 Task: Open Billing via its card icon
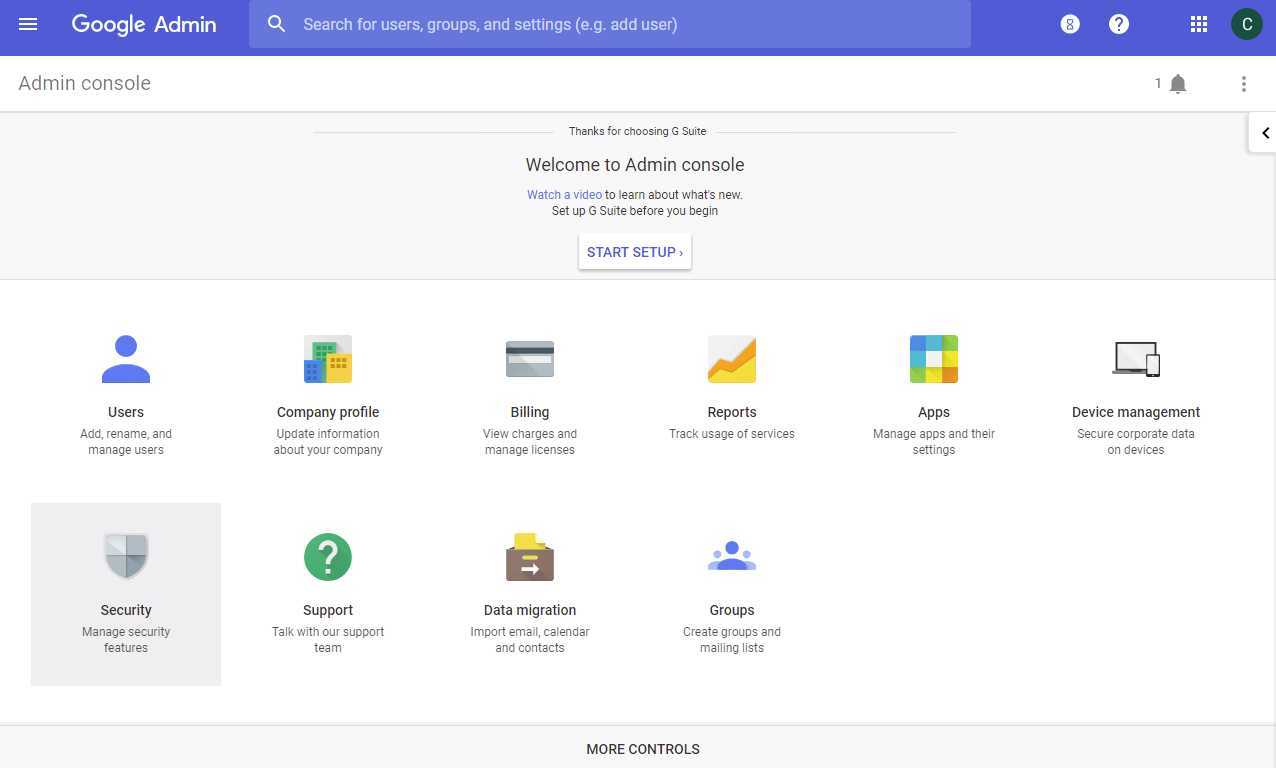(x=530, y=358)
